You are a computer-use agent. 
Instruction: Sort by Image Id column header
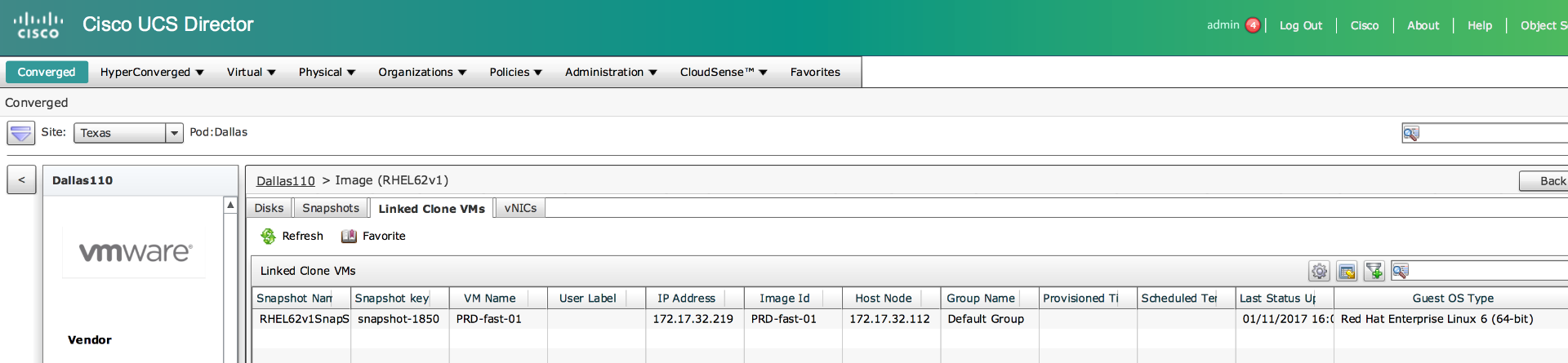tap(793, 298)
